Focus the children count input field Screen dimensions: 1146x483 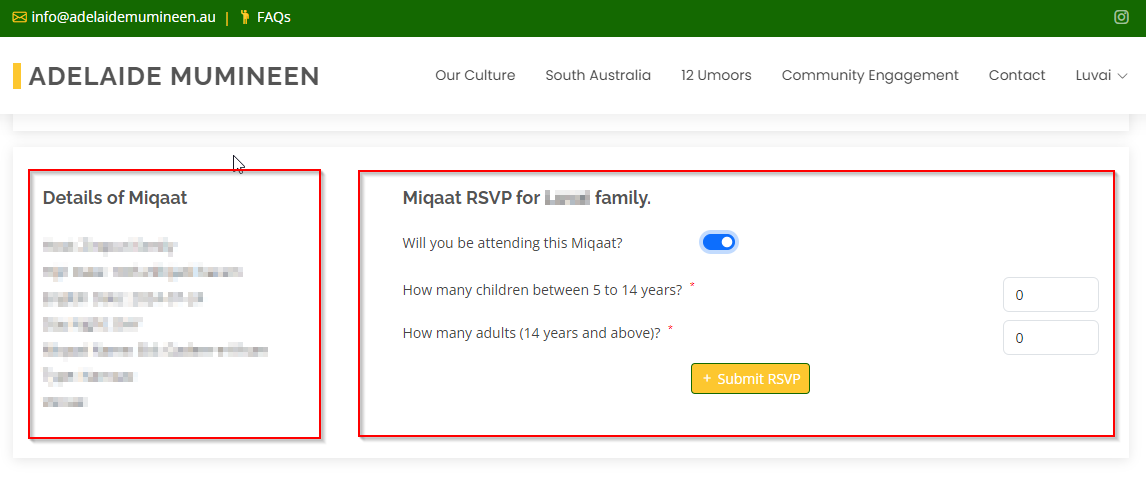click(x=1050, y=294)
